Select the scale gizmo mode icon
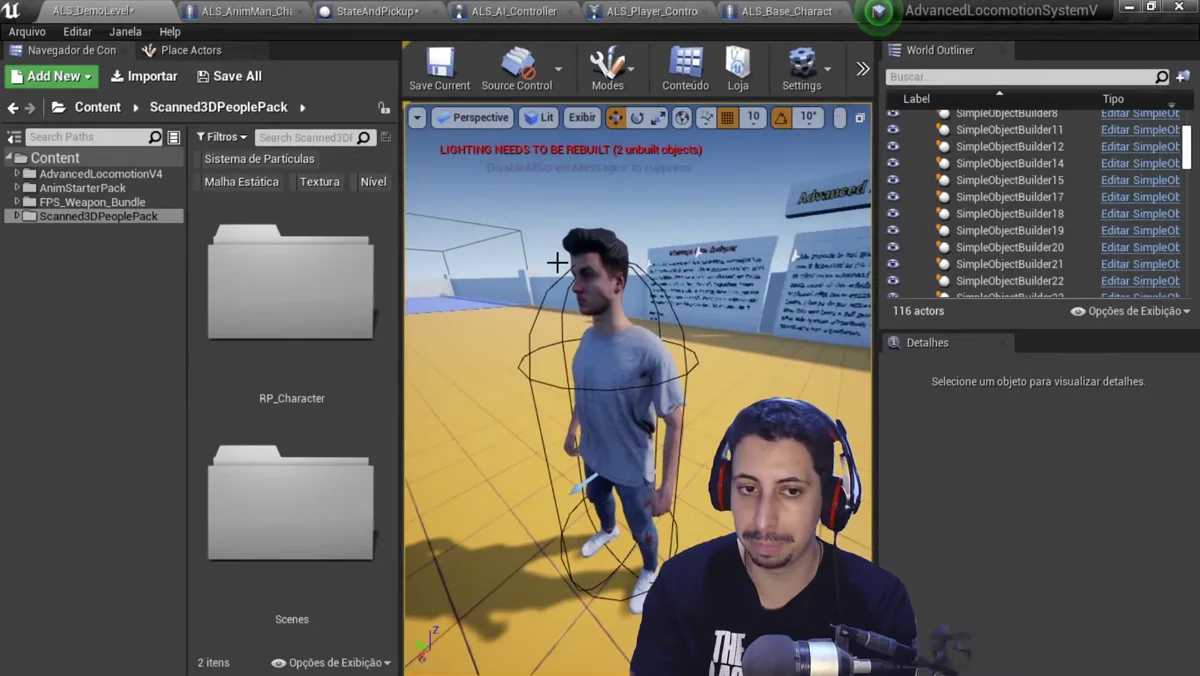 coord(658,118)
